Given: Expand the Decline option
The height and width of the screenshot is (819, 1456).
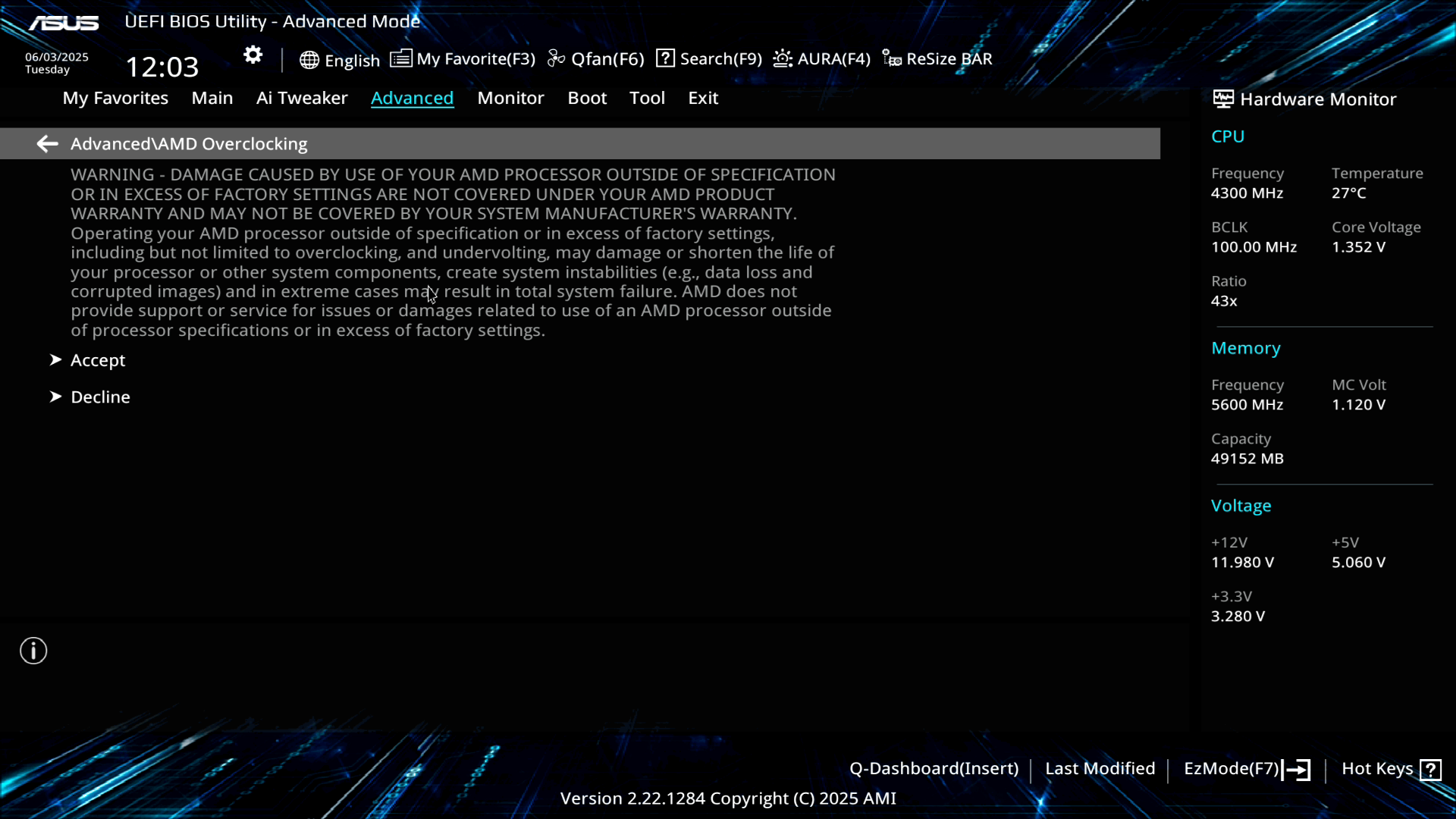Looking at the screenshot, I should 100,397.
